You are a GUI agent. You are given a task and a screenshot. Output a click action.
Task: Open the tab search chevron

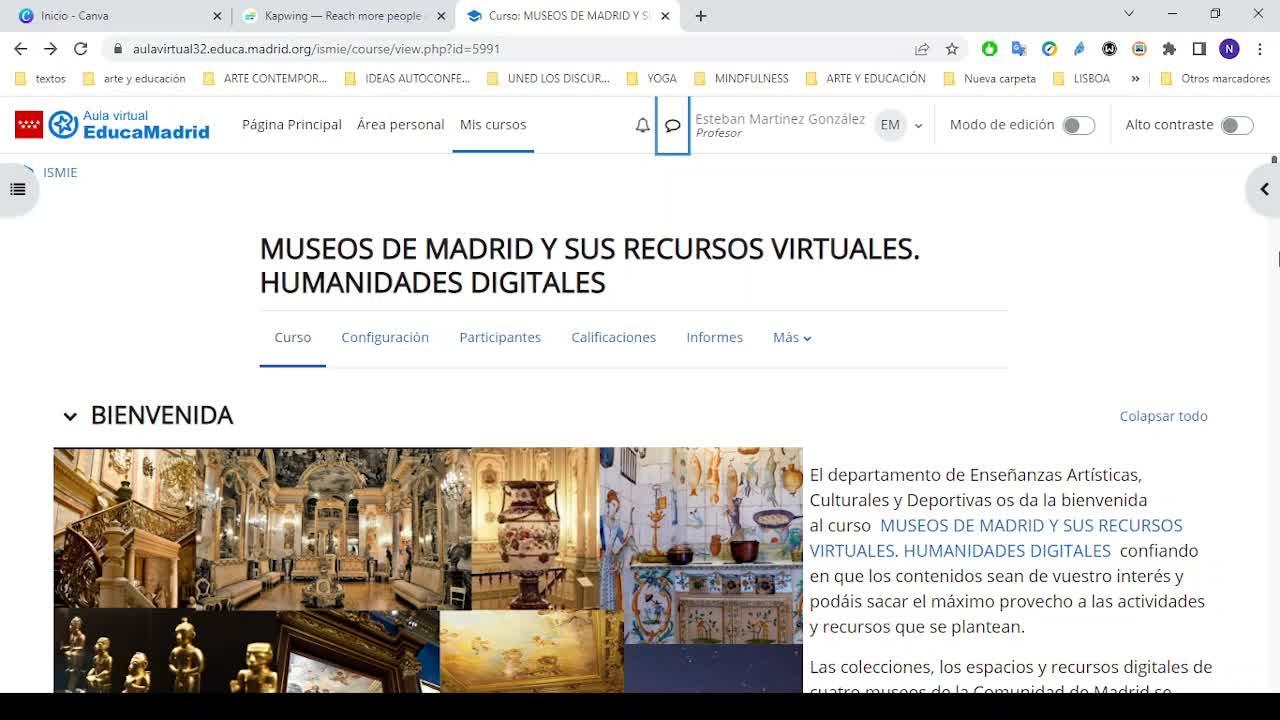point(1129,14)
